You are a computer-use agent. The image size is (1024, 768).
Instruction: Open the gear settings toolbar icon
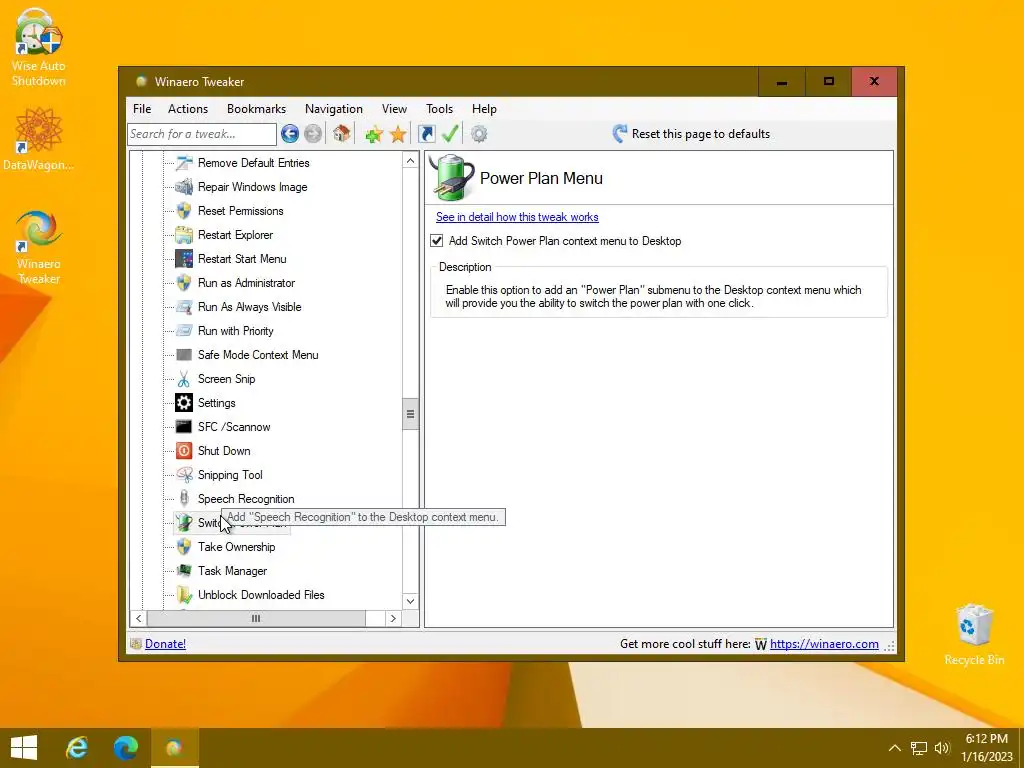pos(479,134)
